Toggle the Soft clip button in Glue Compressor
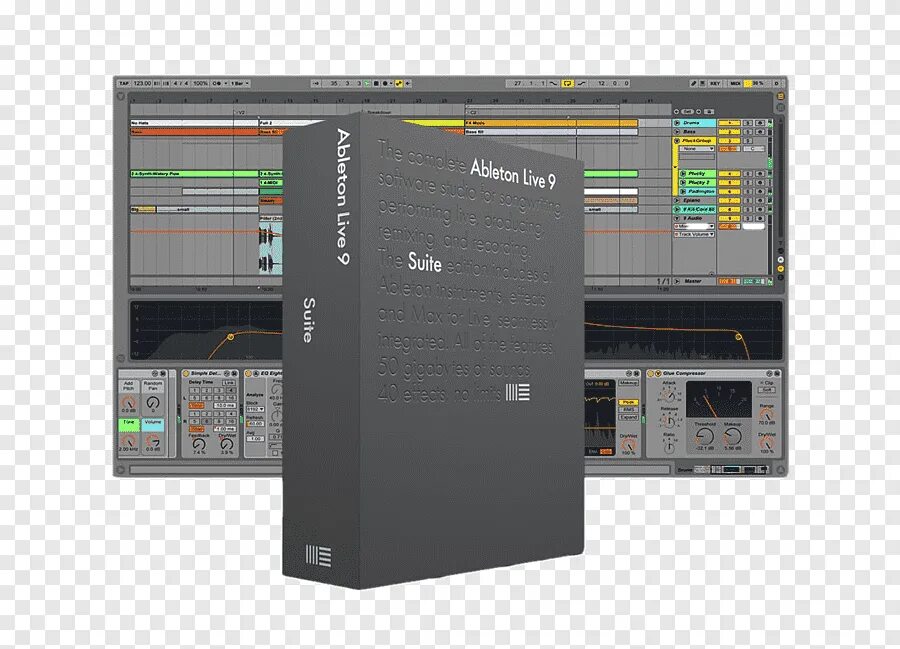This screenshot has height=649, width=900. 767,390
